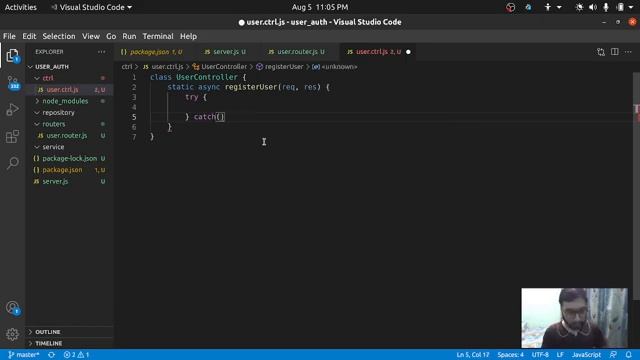This screenshot has height=360, width=640.
Task: Open editor more actions ellipsis
Action: coord(628,52)
